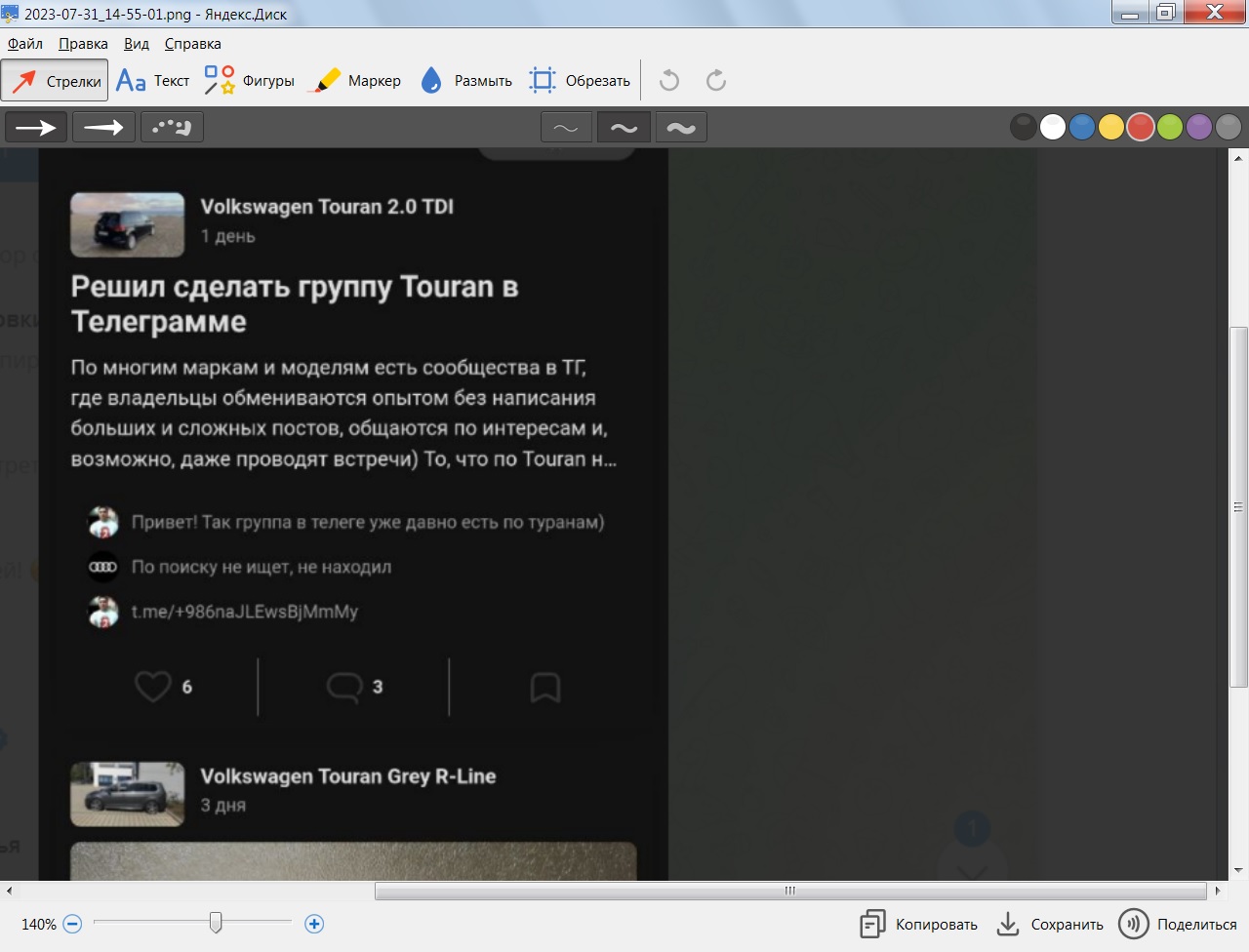Pick the green color swatch

[1170, 127]
